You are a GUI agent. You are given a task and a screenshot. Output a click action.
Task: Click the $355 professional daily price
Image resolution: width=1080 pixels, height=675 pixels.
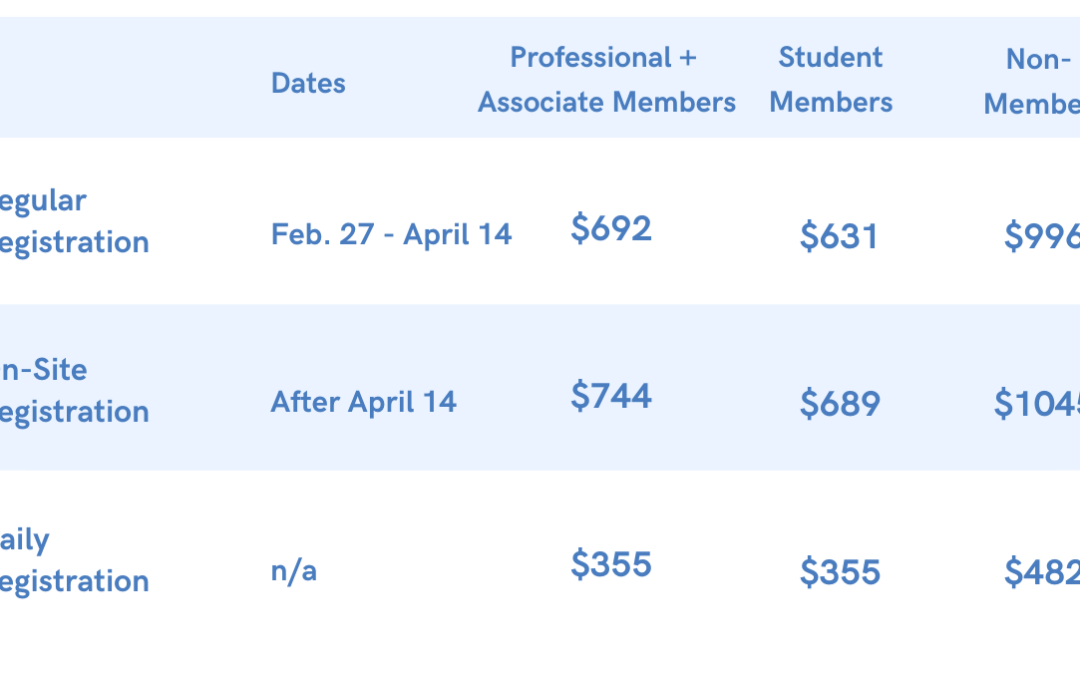coord(611,565)
